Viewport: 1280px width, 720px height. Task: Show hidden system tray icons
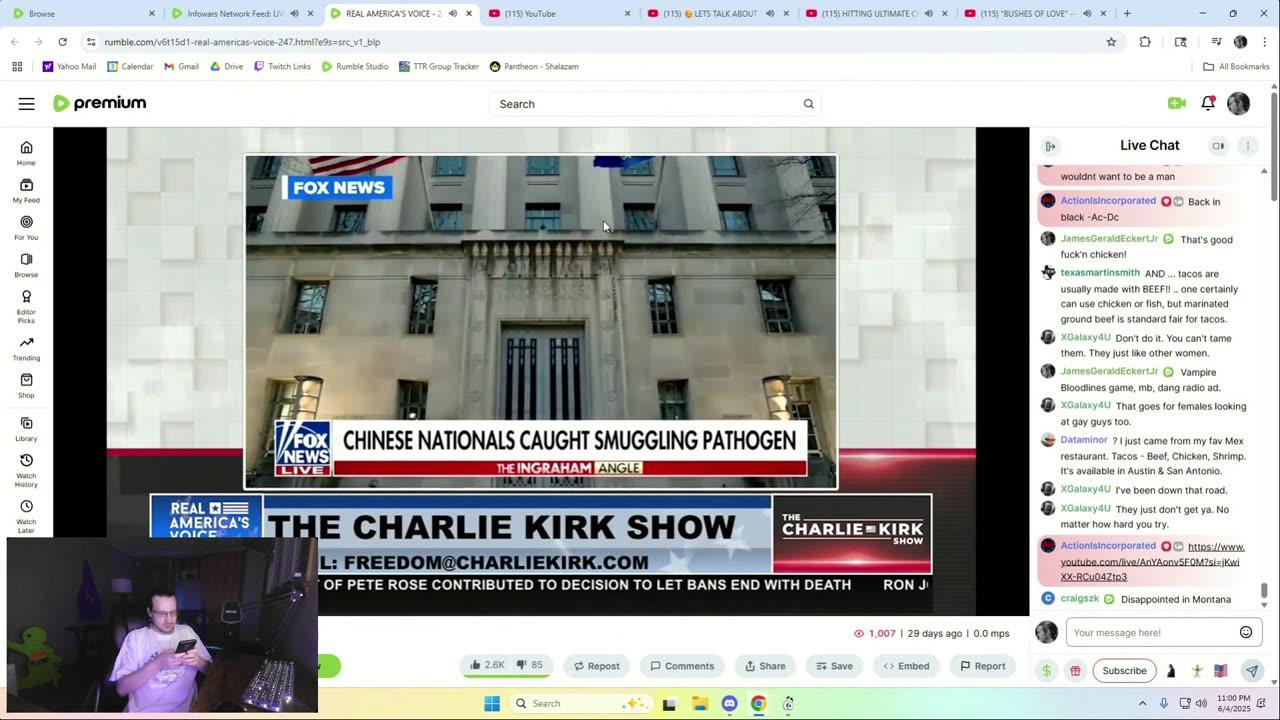point(1142,703)
